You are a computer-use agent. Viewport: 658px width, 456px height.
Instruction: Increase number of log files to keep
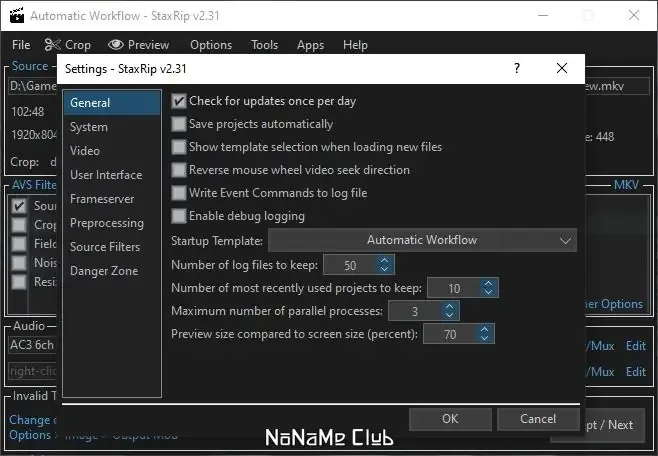(x=384, y=261)
